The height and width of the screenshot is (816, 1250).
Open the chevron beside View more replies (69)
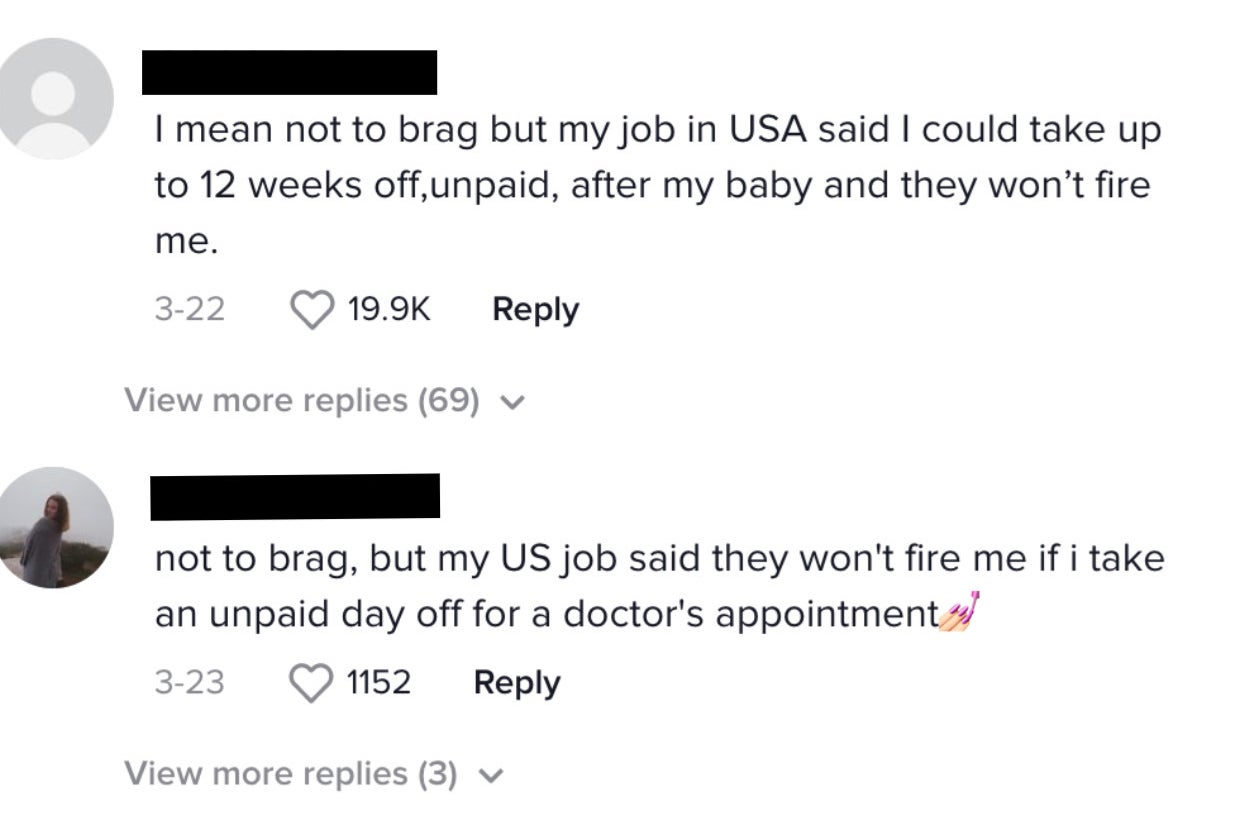[x=512, y=401]
